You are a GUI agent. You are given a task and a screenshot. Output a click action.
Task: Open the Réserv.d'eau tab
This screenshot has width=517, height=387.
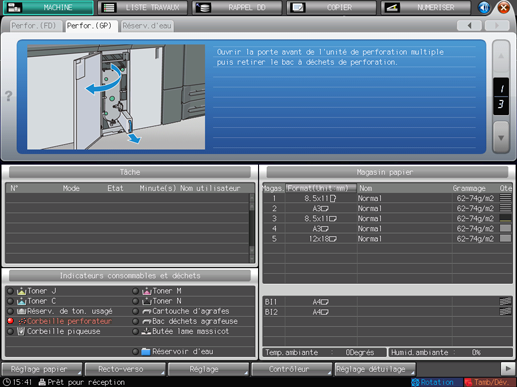pyautogui.click(x=147, y=26)
